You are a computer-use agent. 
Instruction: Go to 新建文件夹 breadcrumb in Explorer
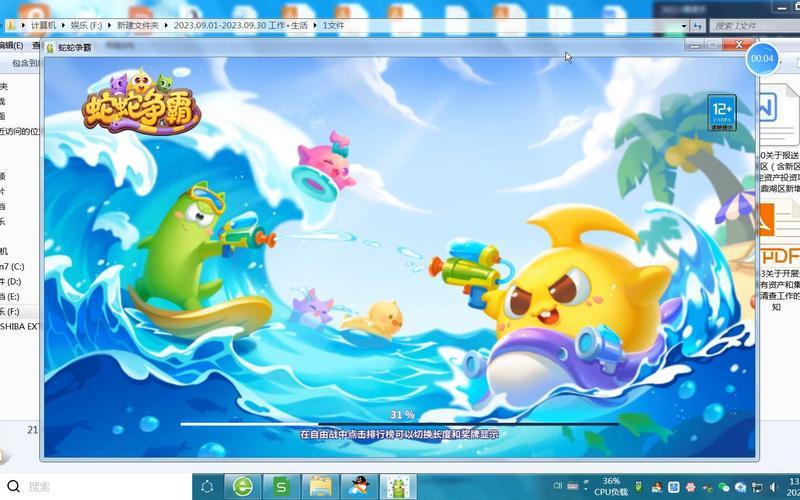(138, 25)
